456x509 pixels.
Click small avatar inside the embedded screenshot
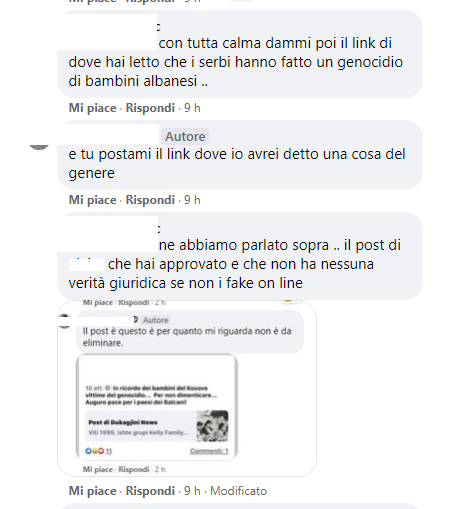(x=65, y=322)
